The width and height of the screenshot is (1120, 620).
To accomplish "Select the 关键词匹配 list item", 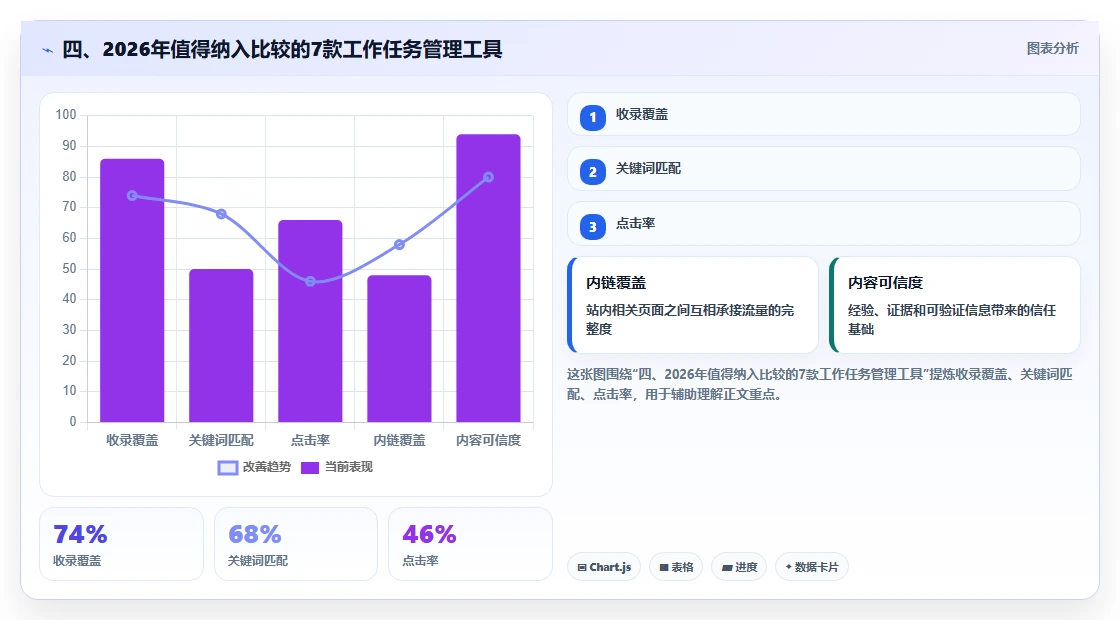I will (x=824, y=169).
